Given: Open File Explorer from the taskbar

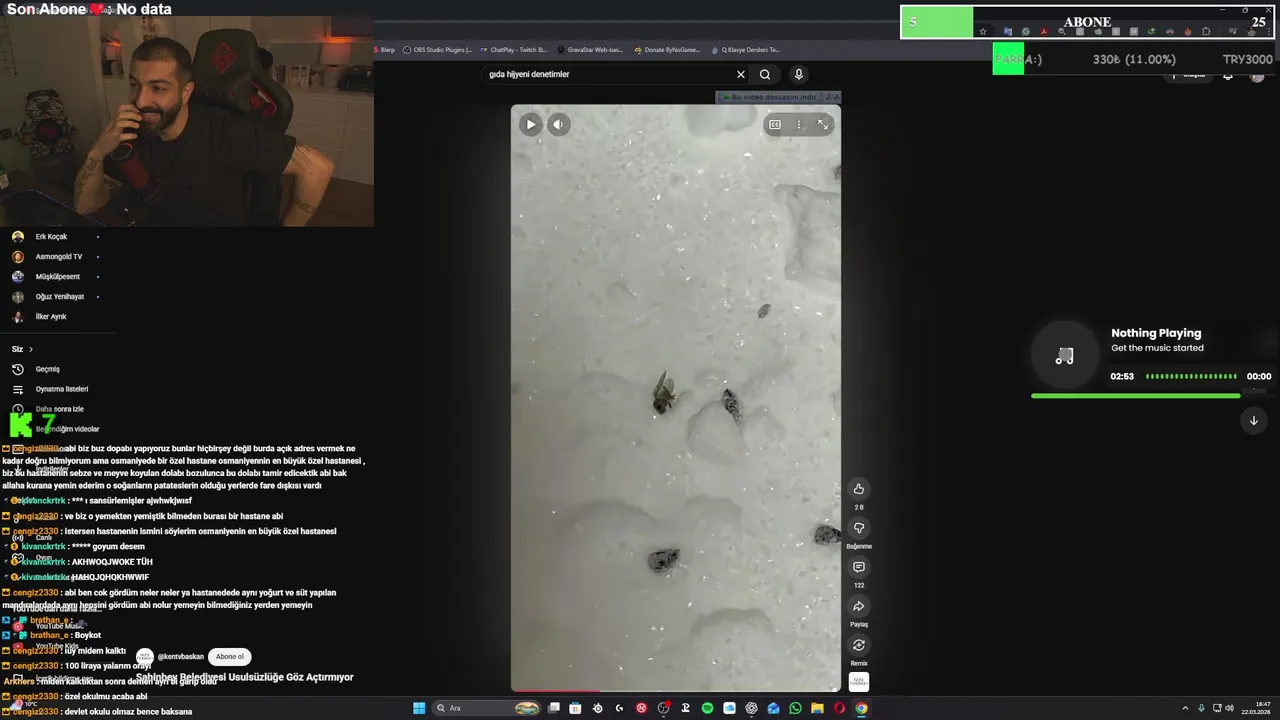Looking at the screenshot, I should tap(817, 708).
